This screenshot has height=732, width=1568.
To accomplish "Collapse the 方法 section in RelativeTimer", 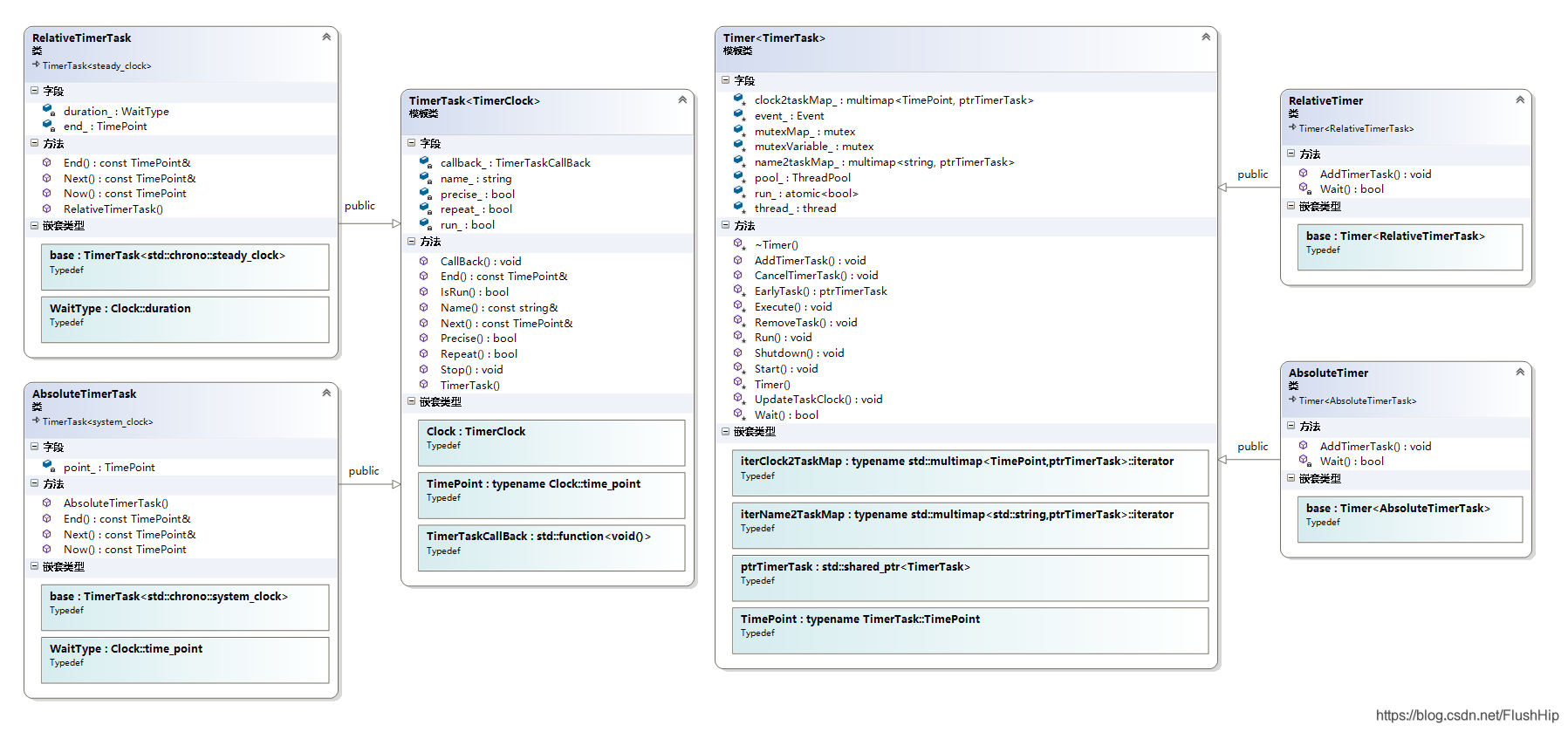I will pyautogui.click(x=1291, y=154).
